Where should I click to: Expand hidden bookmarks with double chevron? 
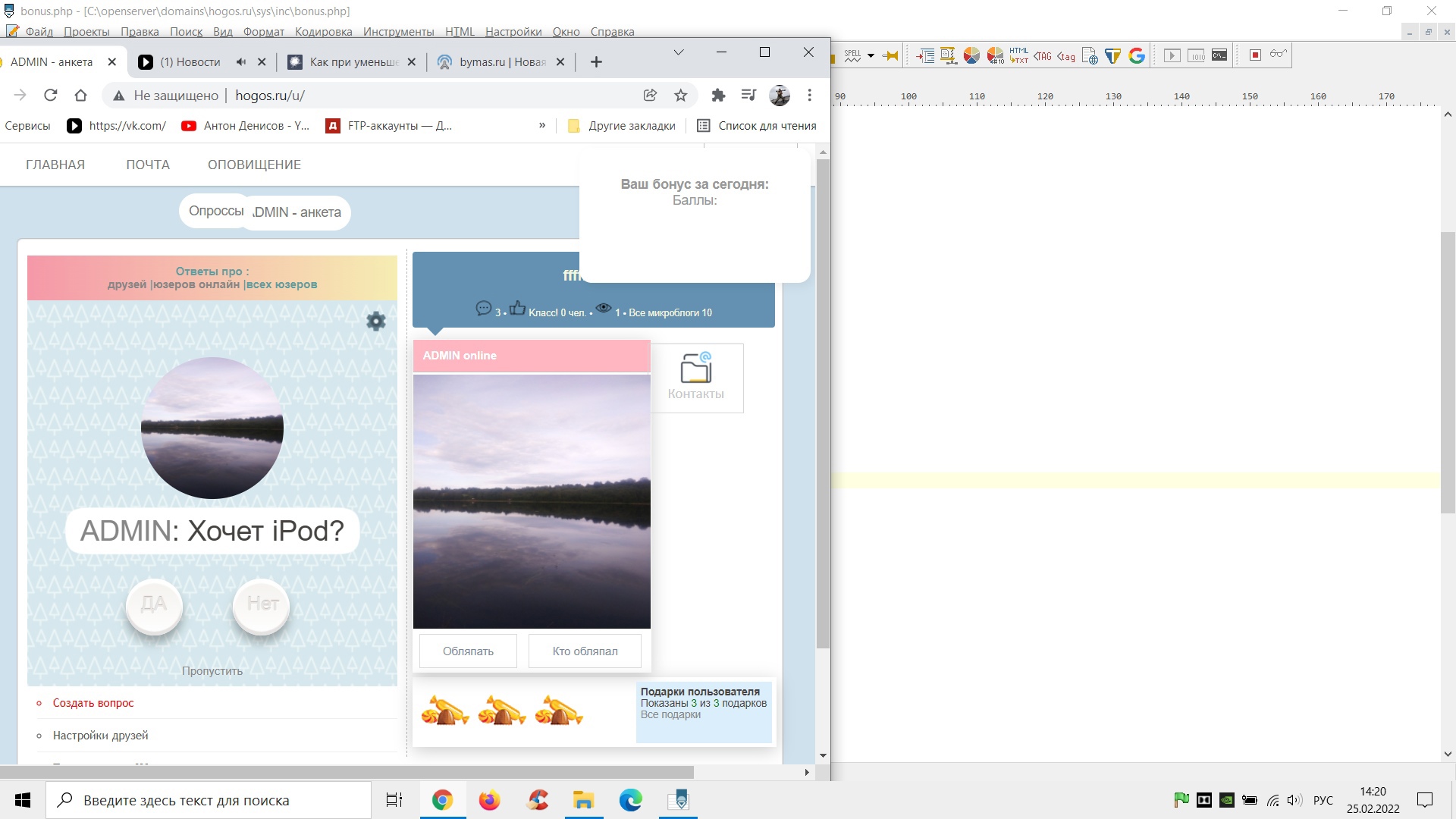click(x=541, y=126)
